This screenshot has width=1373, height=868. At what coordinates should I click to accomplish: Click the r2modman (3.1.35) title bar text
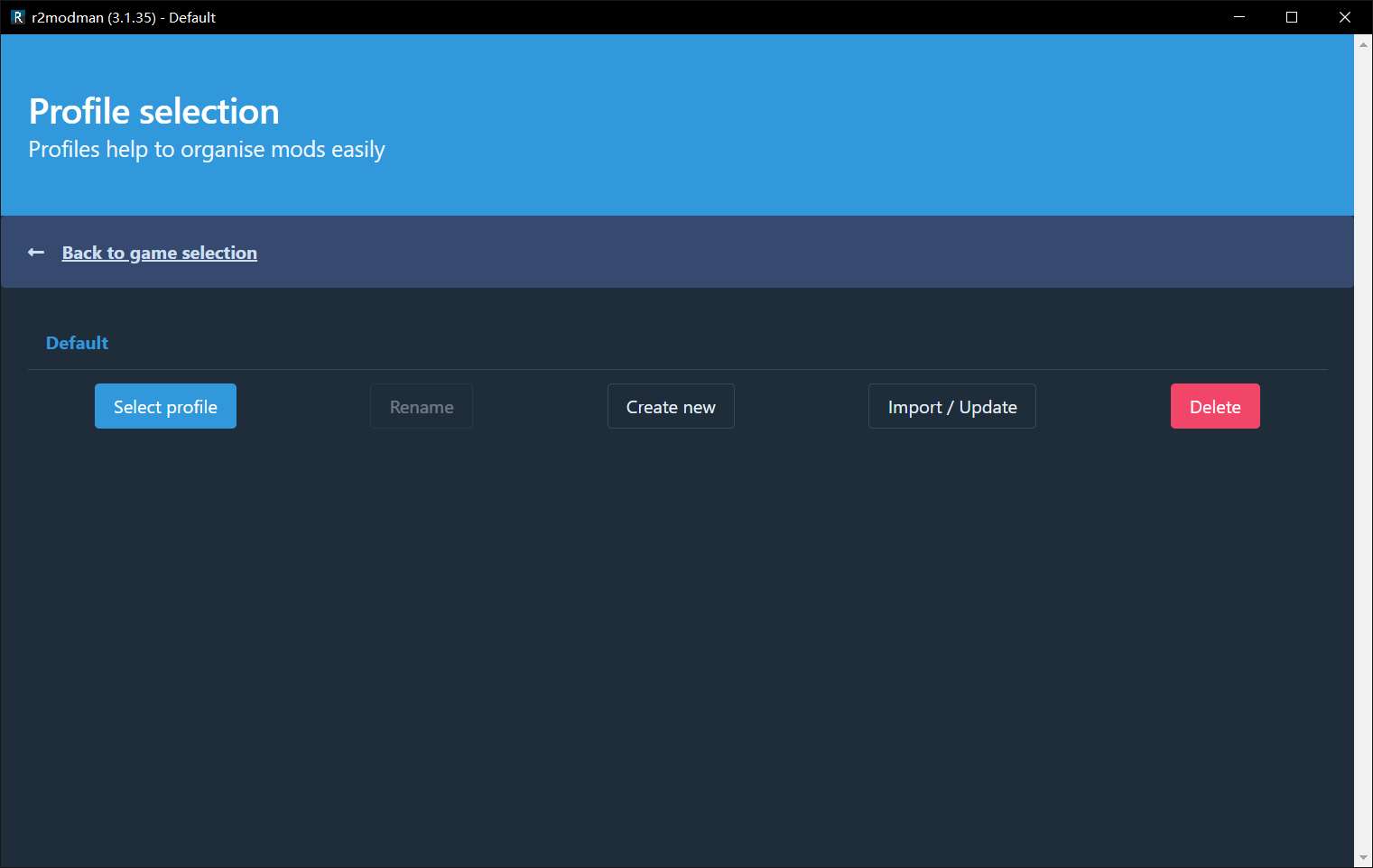[x=124, y=17]
